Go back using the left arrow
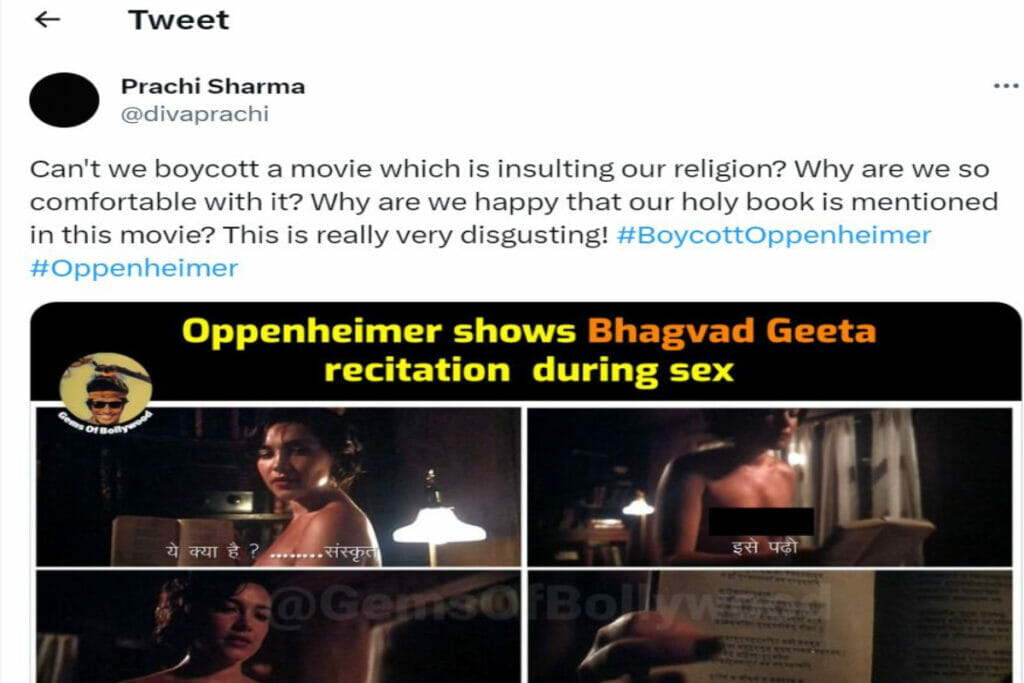Viewport: 1024px width, 683px height. click(x=47, y=20)
